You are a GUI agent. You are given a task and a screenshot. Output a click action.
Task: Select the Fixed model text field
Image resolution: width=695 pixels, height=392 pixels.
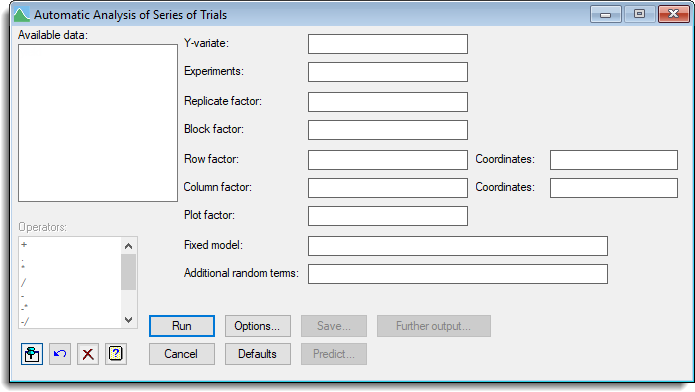tap(458, 246)
